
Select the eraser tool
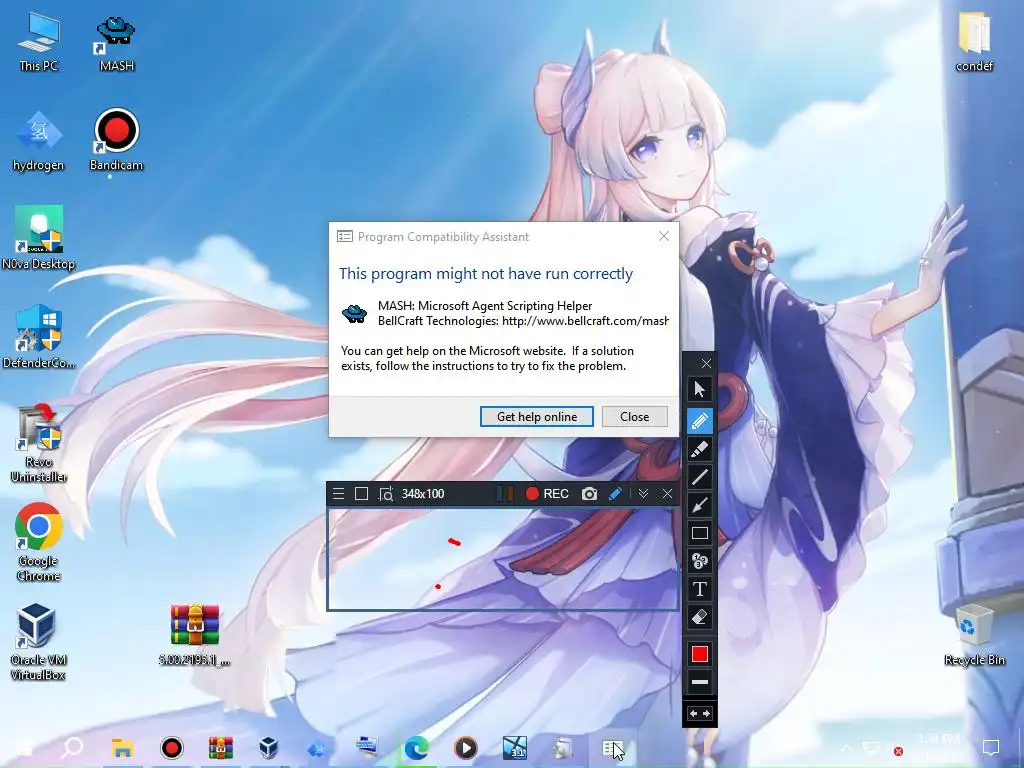(699, 617)
